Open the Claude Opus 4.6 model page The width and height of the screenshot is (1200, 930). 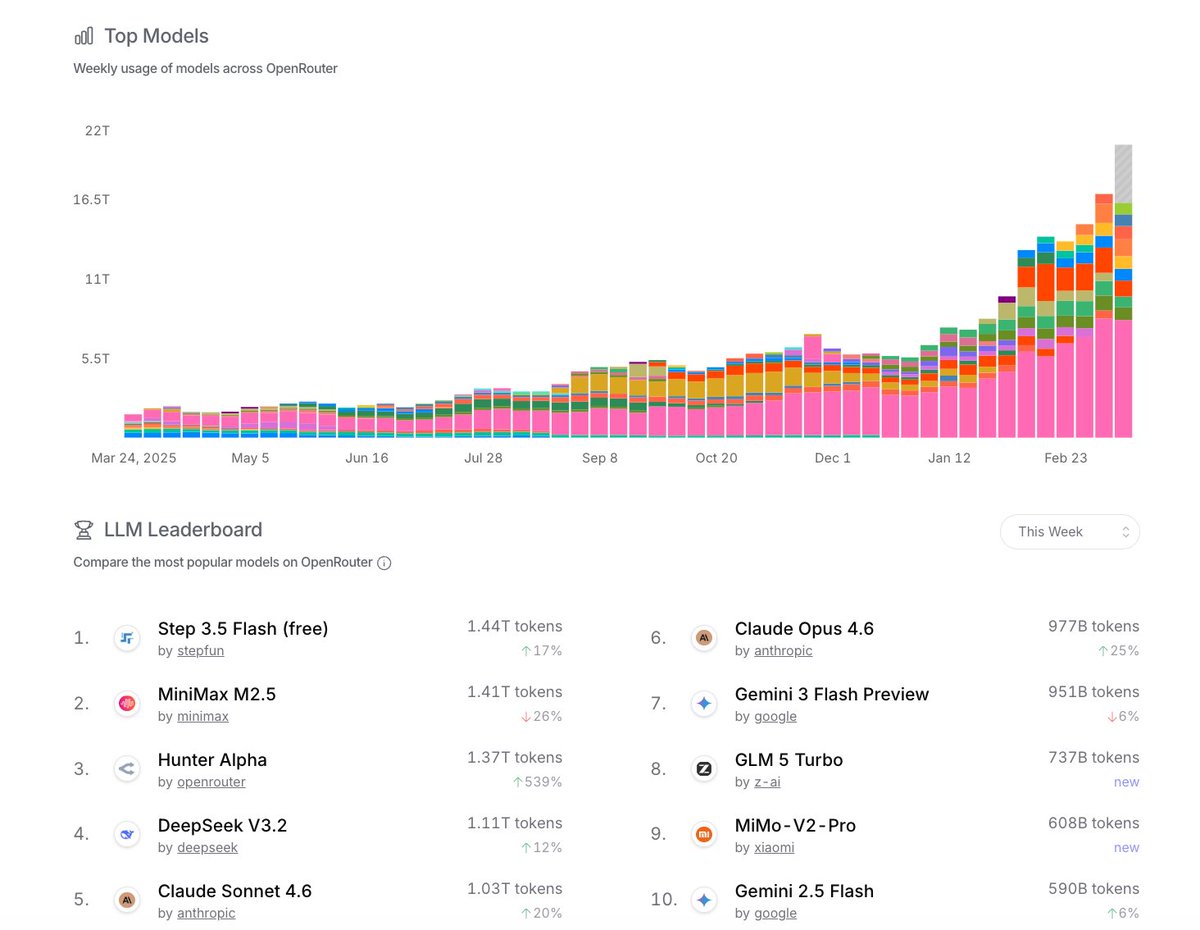804,629
